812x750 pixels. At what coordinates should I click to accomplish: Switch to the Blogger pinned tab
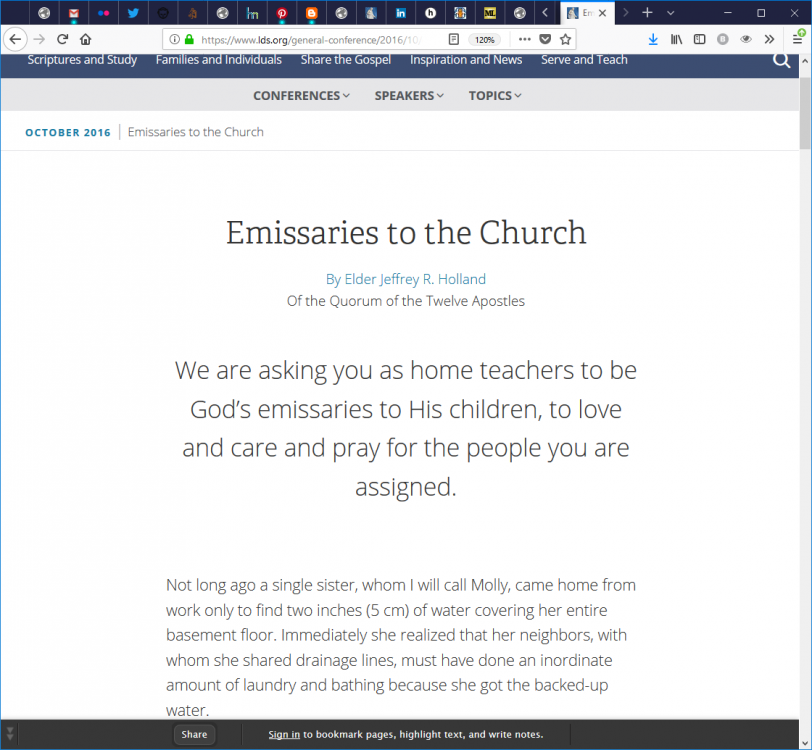[x=311, y=13]
